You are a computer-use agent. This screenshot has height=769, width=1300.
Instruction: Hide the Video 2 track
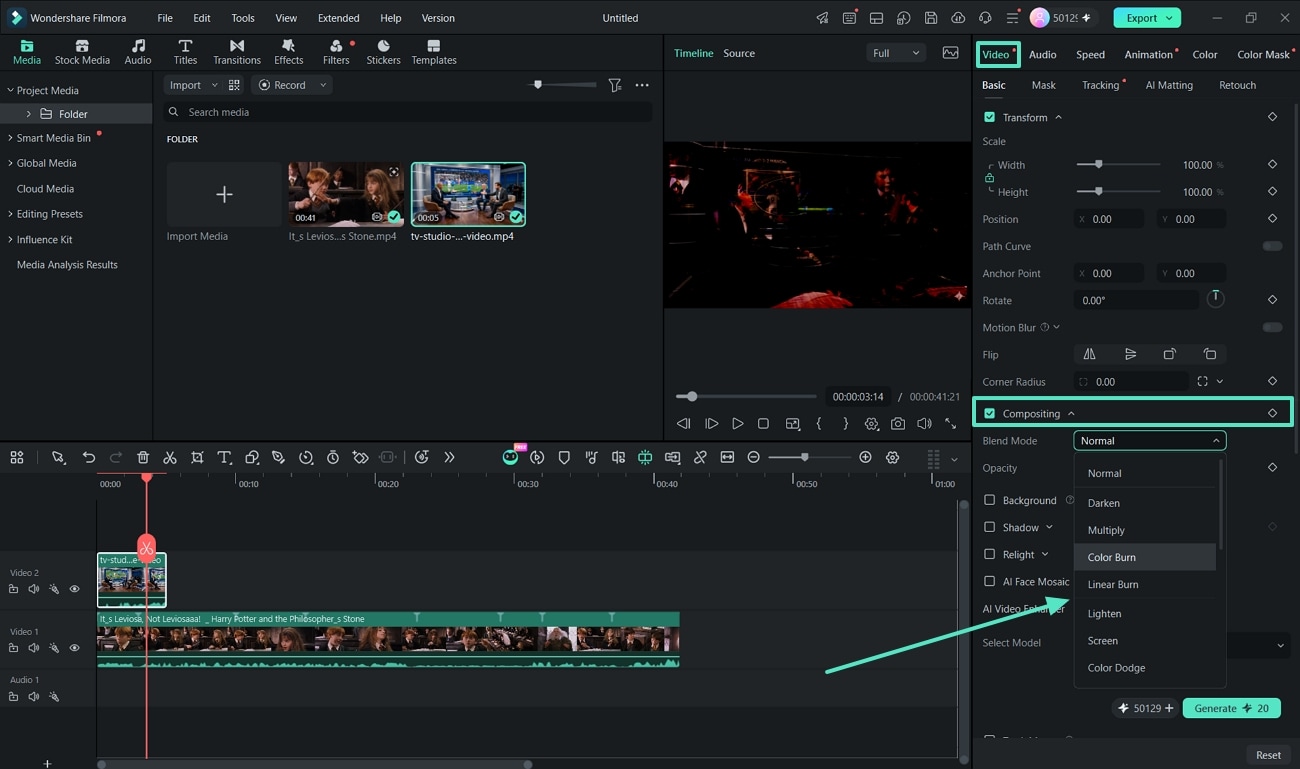pos(74,589)
